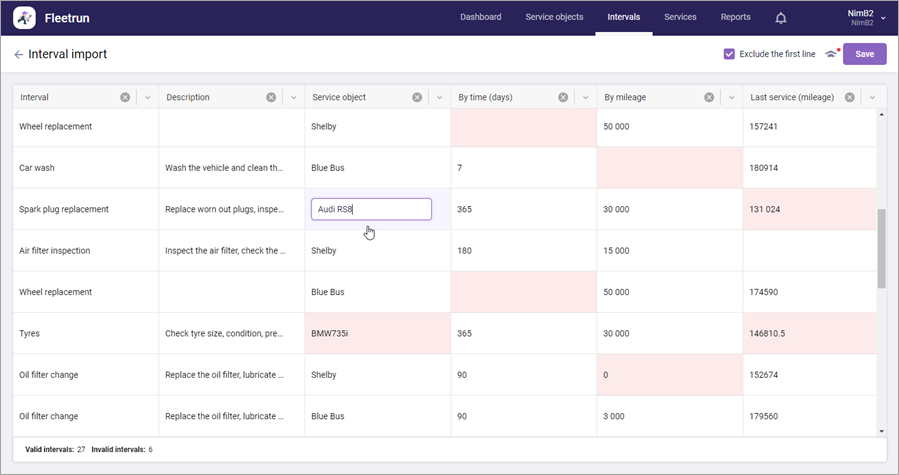Go back using the arrow beside Interval import

pos(18,55)
